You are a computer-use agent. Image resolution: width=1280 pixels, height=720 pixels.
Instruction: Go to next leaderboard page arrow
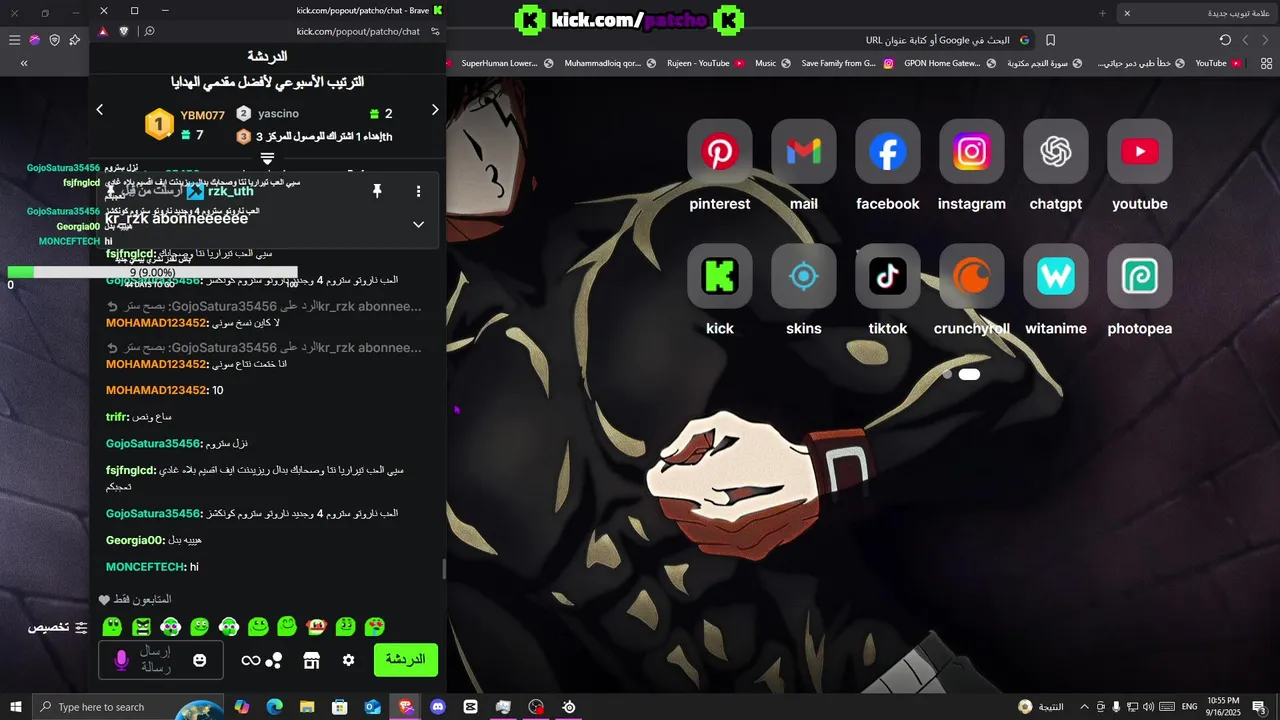(x=435, y=110)
